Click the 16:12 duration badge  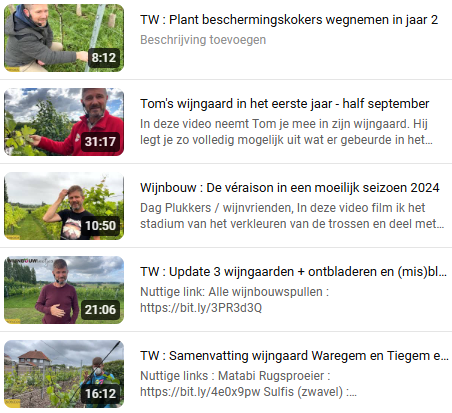click(100, 394)
